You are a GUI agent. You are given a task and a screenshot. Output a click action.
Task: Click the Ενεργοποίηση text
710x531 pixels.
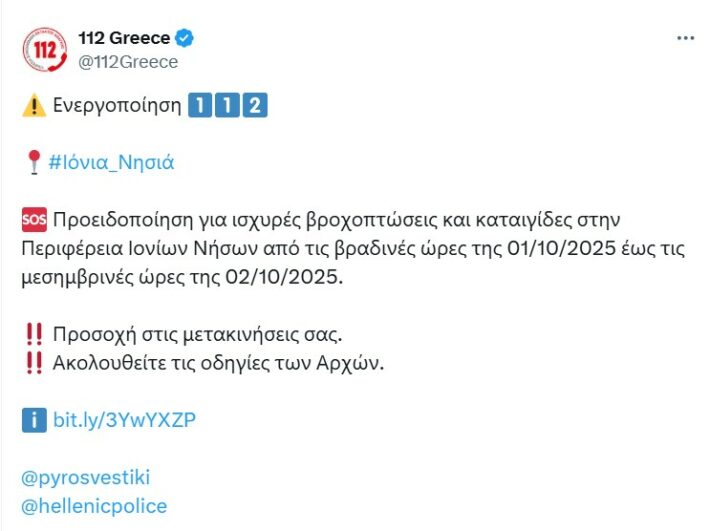(116, 105)
